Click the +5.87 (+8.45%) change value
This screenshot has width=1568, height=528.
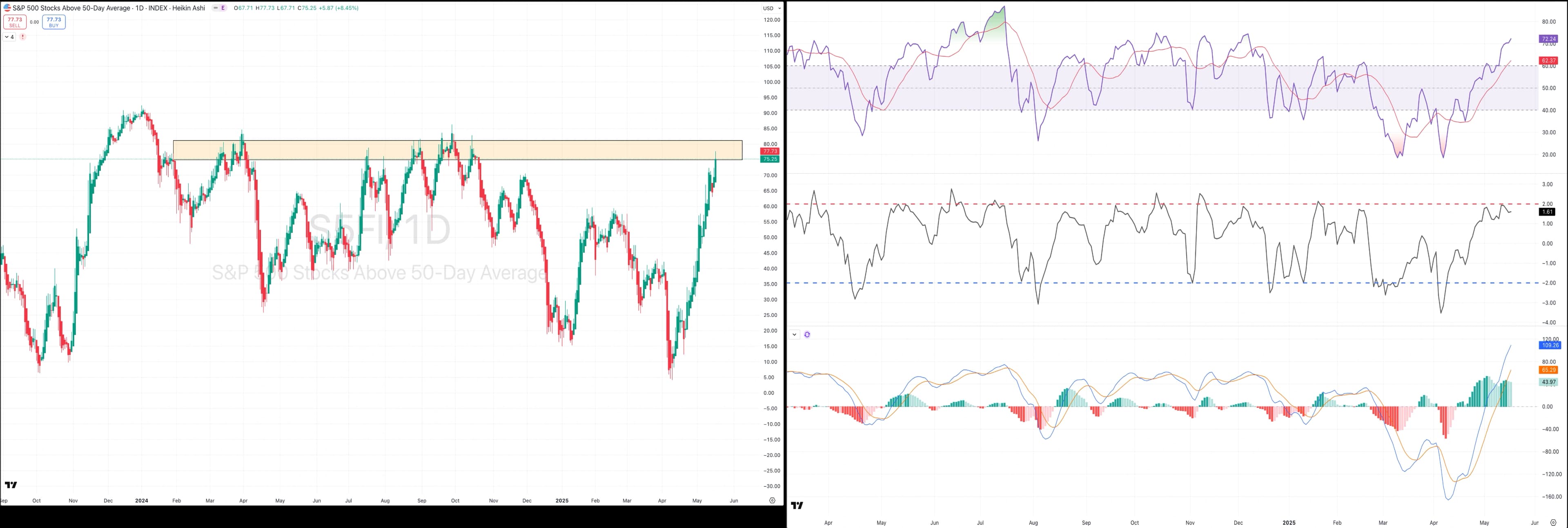click(x=339, y=8)
